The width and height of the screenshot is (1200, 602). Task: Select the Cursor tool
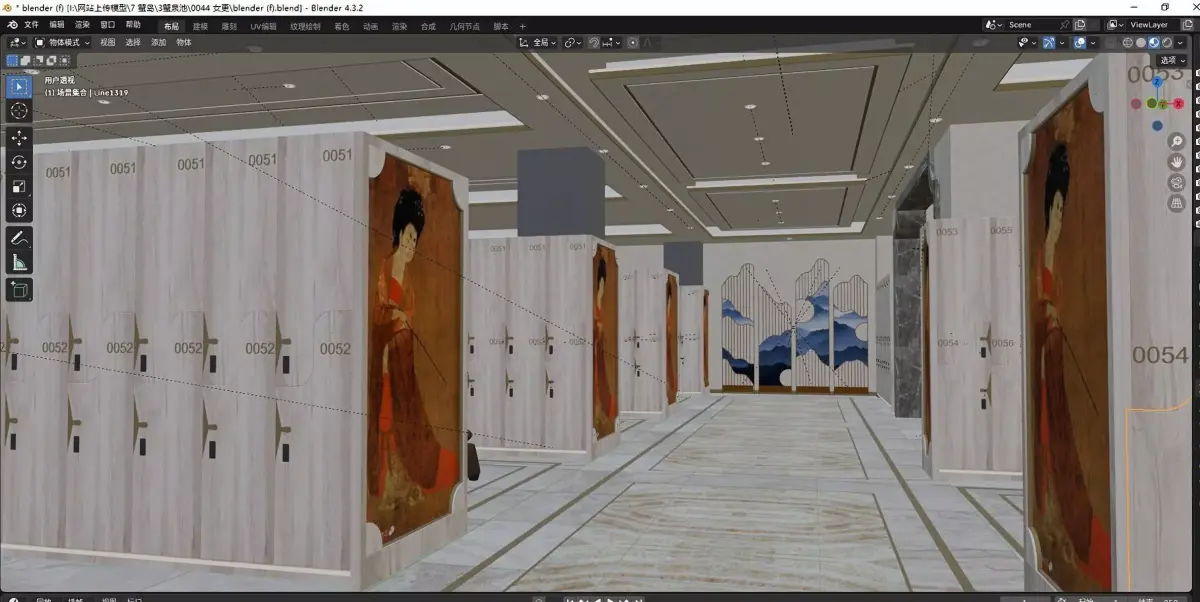pyautogui.click(x=19, y=111)
